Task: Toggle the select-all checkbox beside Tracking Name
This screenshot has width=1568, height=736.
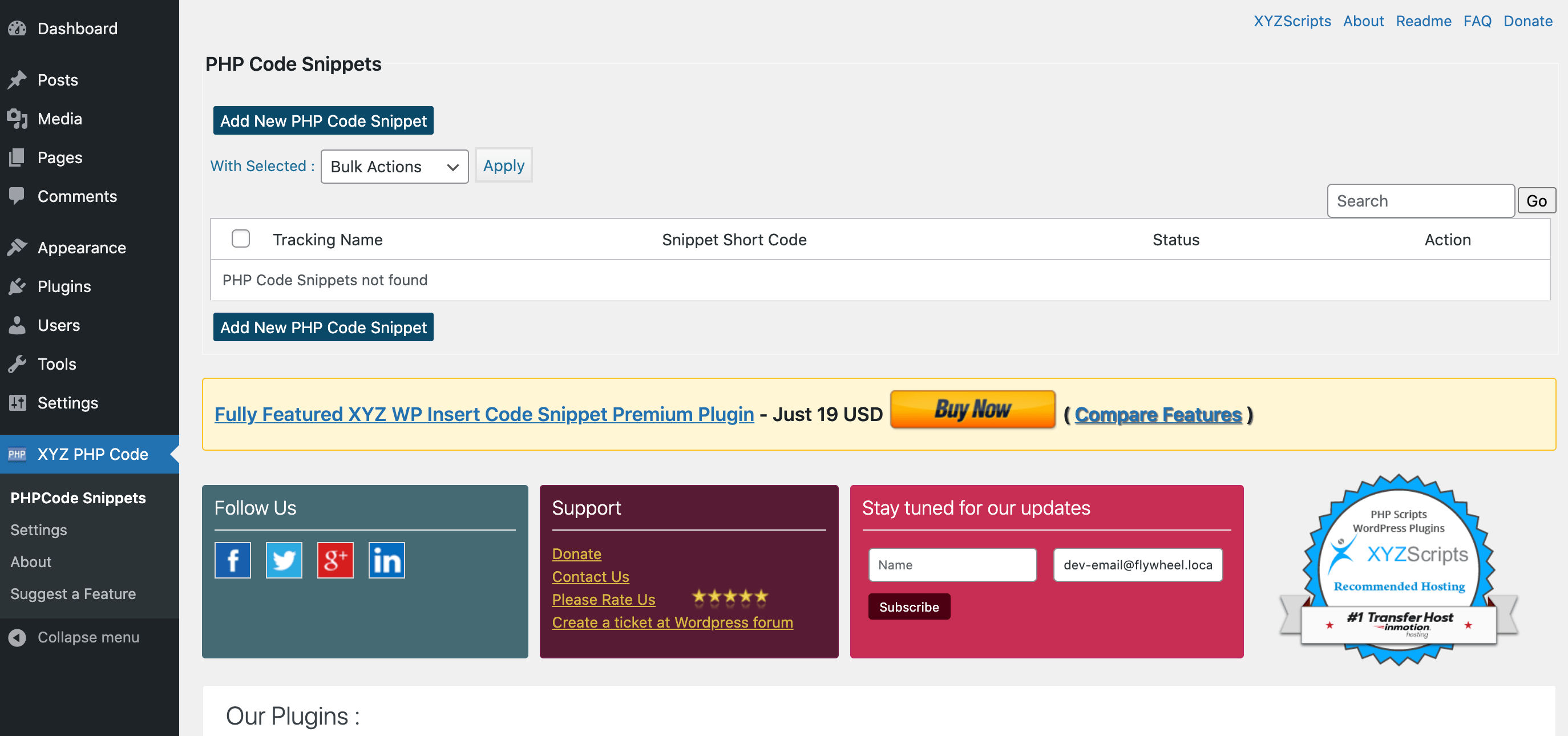Action: pos(240,238)
